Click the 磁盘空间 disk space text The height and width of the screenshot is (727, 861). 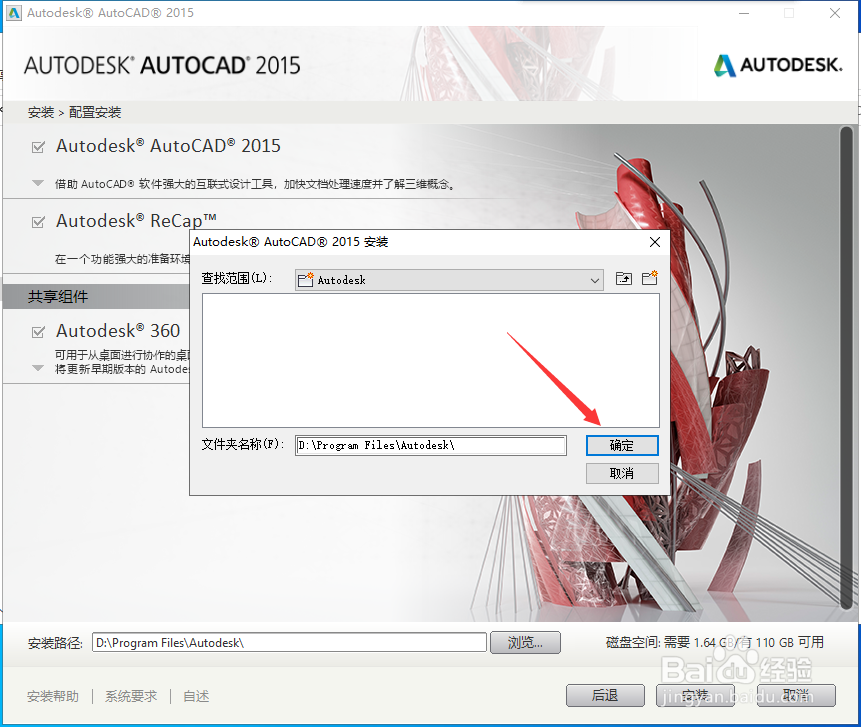tap(714, 642)
